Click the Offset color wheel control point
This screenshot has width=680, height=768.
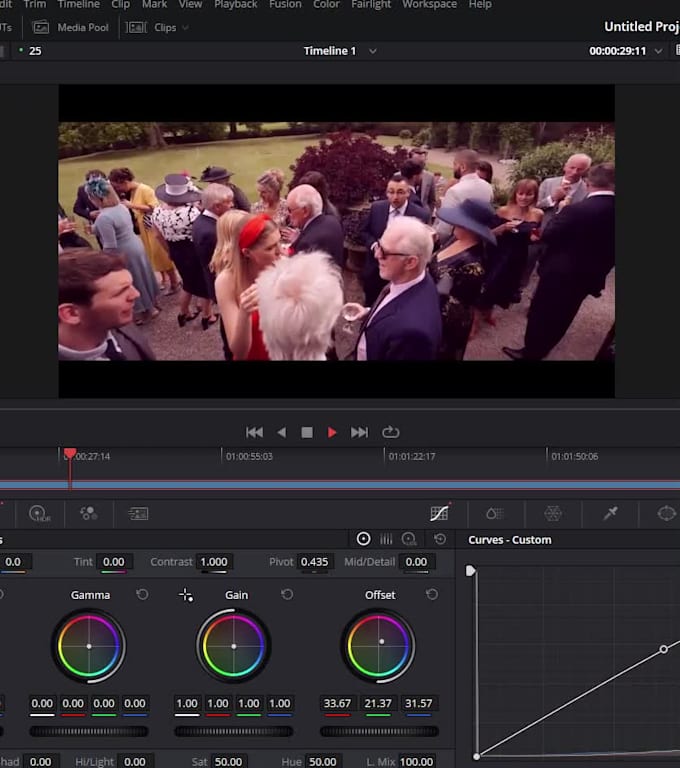382,641
